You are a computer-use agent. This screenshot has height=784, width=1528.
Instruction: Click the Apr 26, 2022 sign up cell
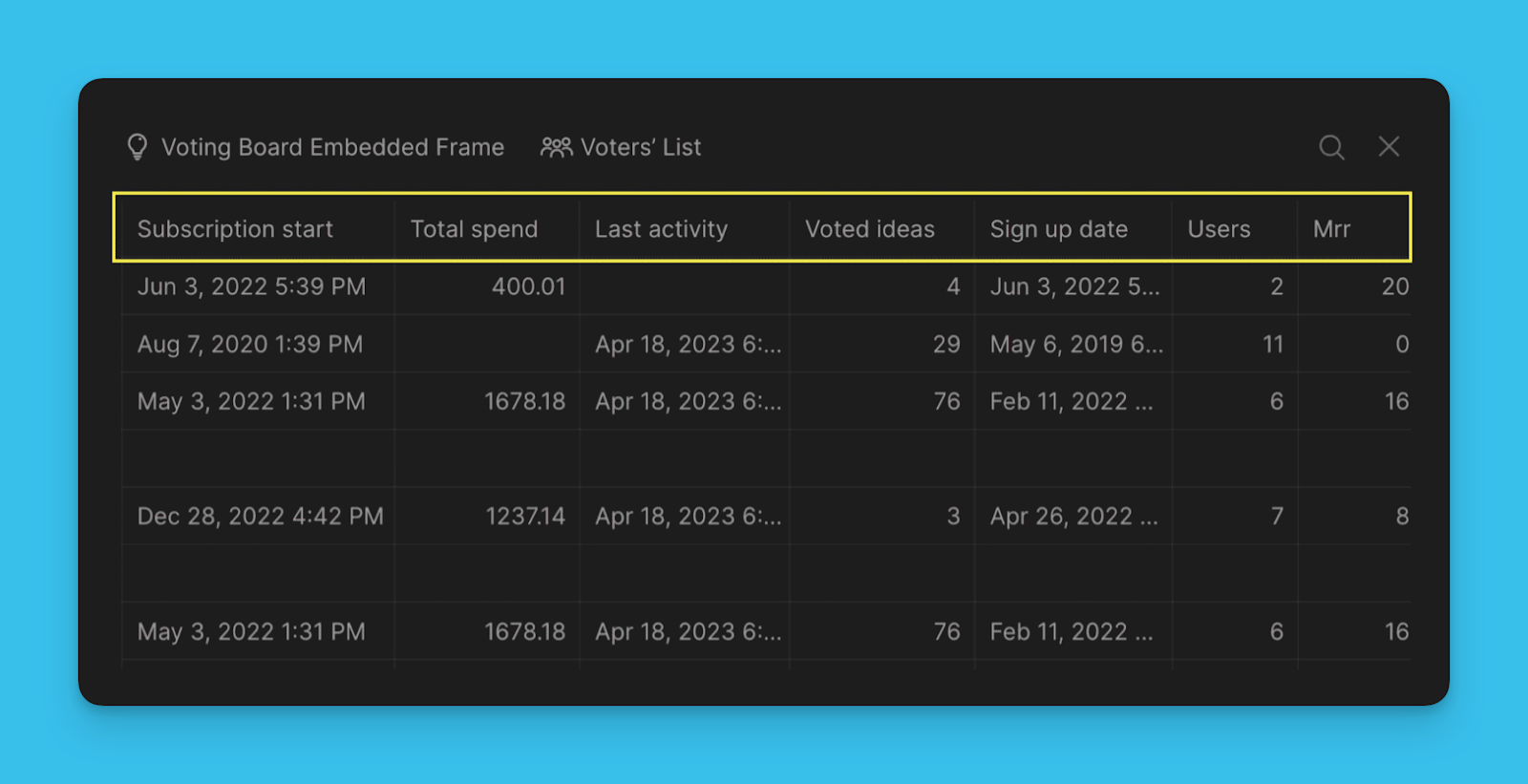(1073, 517)
